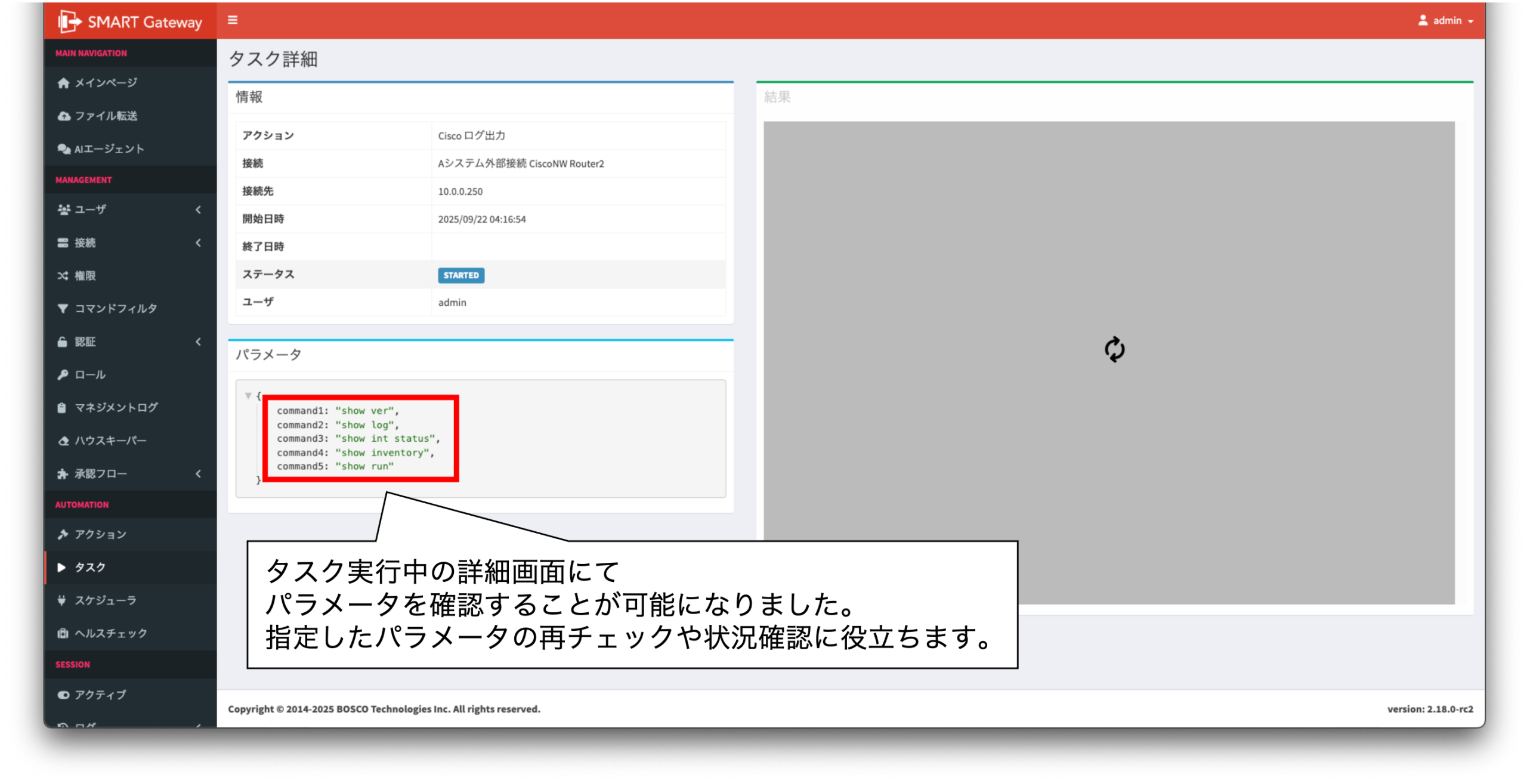Open the メインページ home icon
Screen dimensions: 1527x784
click(x=63, y=83)
